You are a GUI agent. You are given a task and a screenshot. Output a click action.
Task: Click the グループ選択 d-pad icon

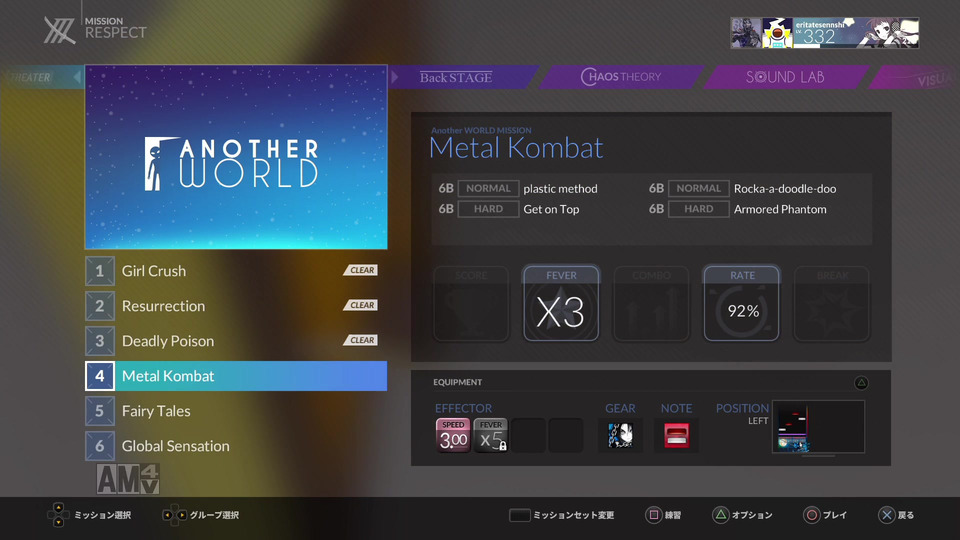click(174, 516)
